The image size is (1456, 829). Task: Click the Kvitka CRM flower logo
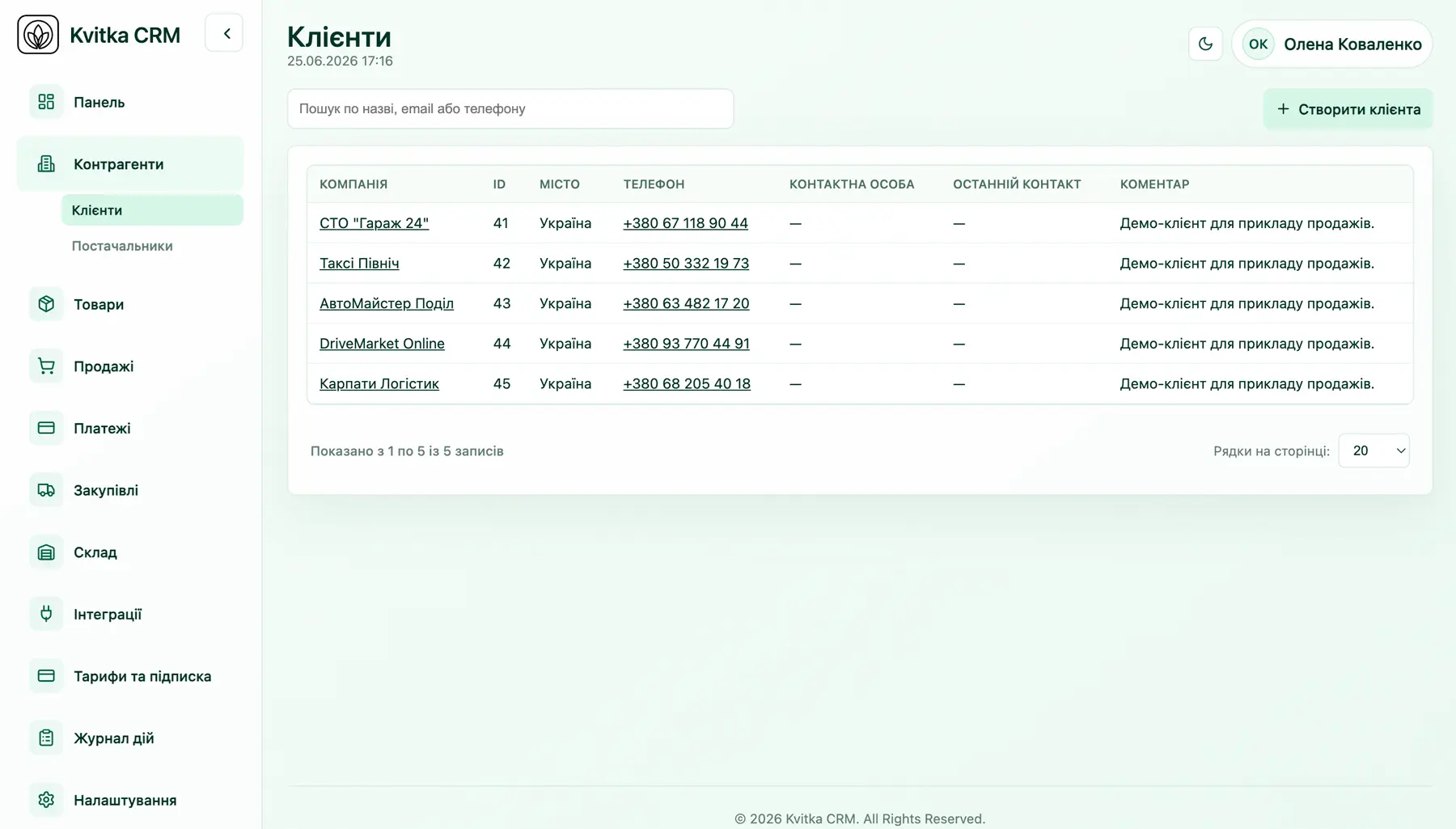pos(38,35)
